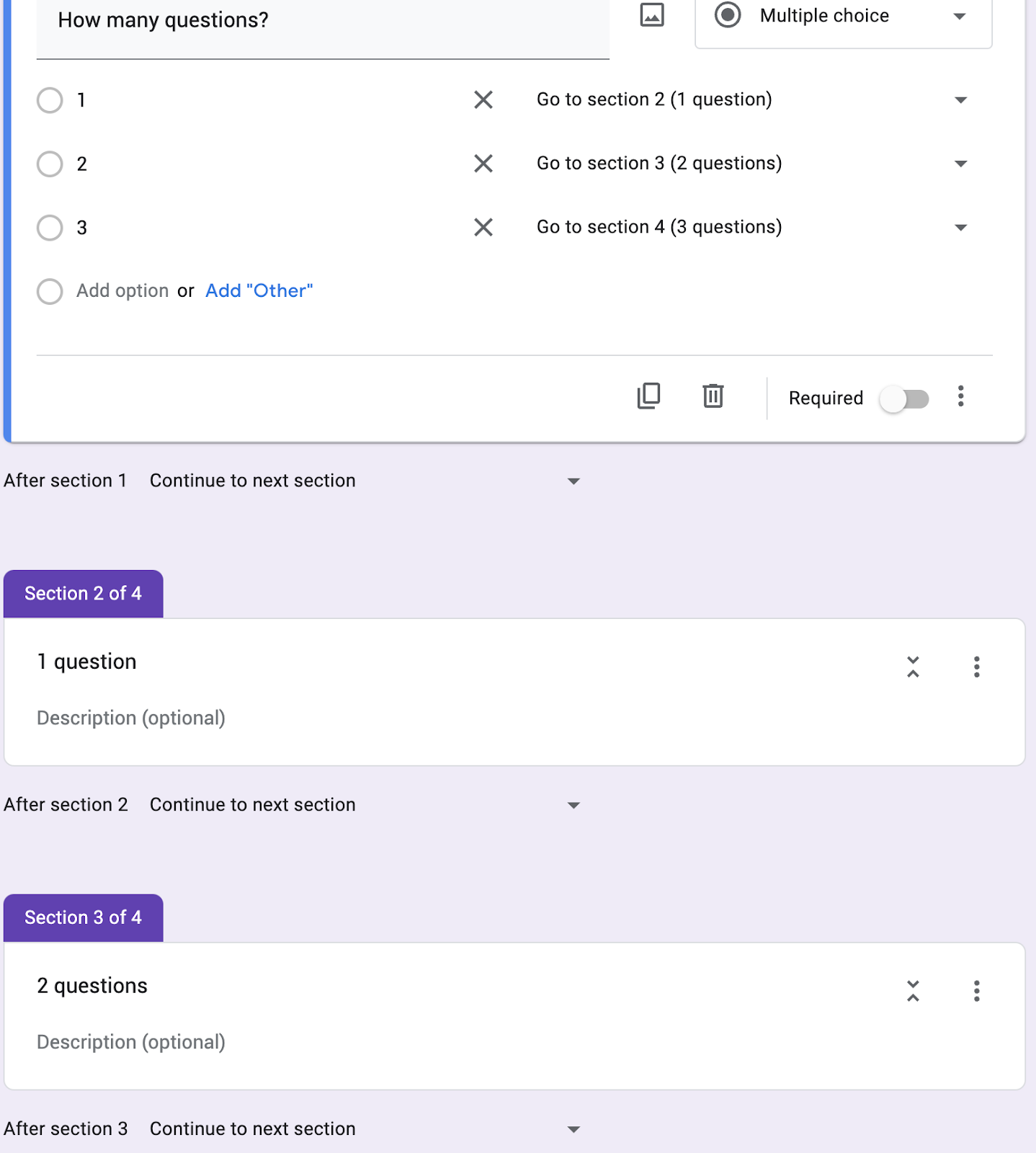This screenshot has height=1153, width=1036.
Task: Delete the question with trash icon
Action: [713, 396]
